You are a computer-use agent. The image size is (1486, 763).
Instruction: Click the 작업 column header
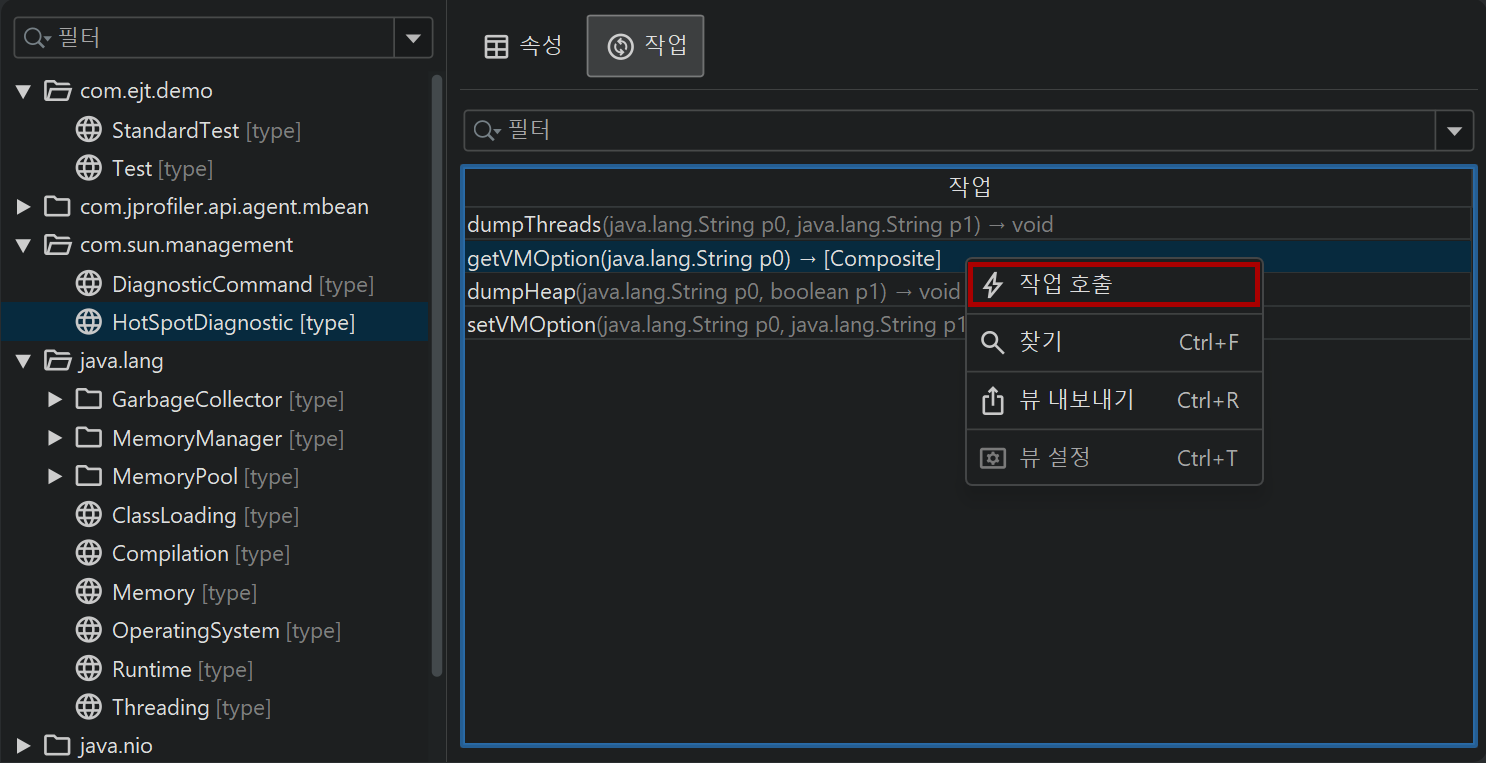969,187
